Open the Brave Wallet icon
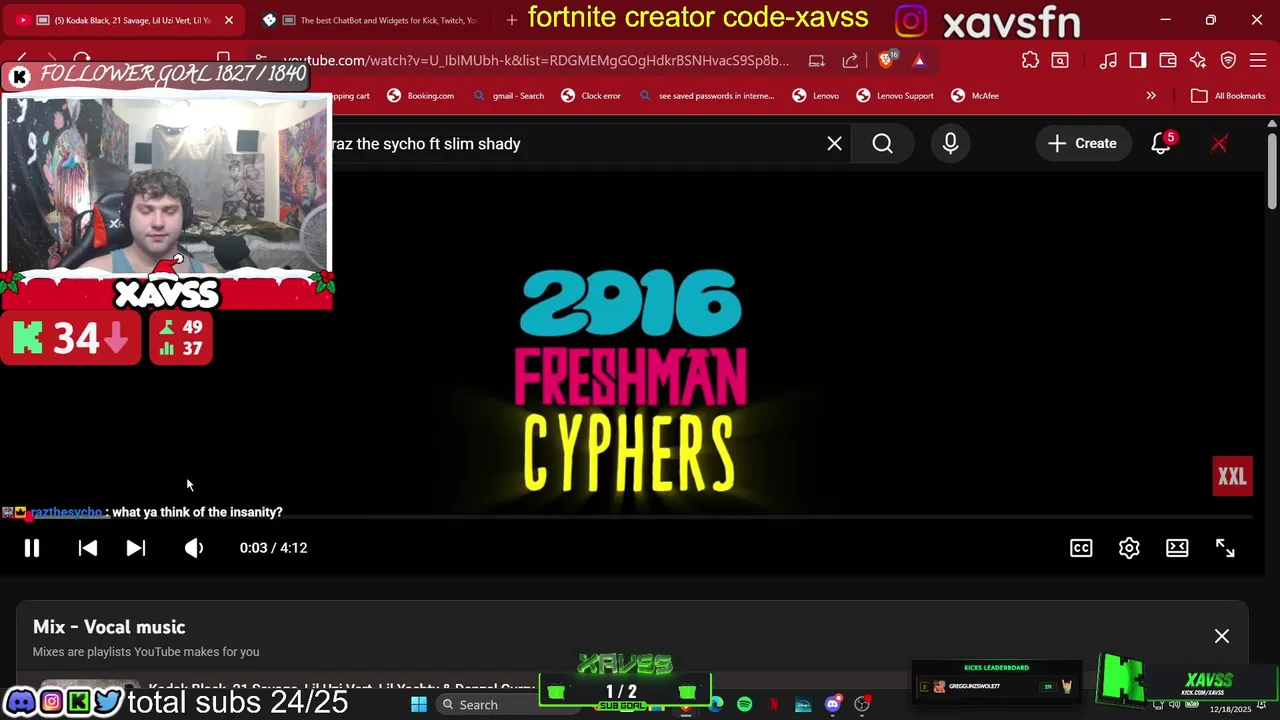The image size is (1280, 720). pos(1168,60)
